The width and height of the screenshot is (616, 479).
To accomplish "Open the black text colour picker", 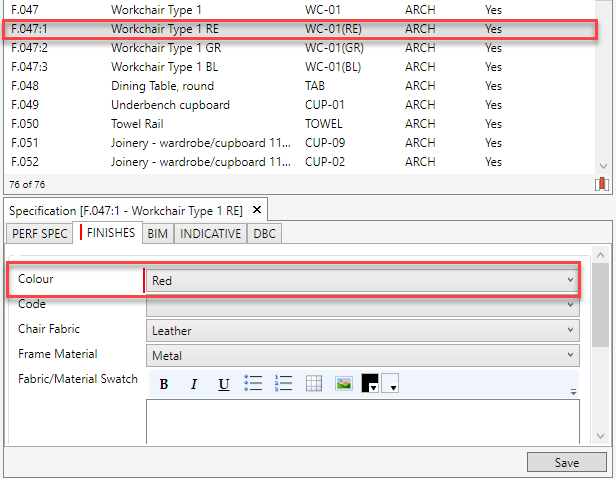I will [x=370, y=384].
